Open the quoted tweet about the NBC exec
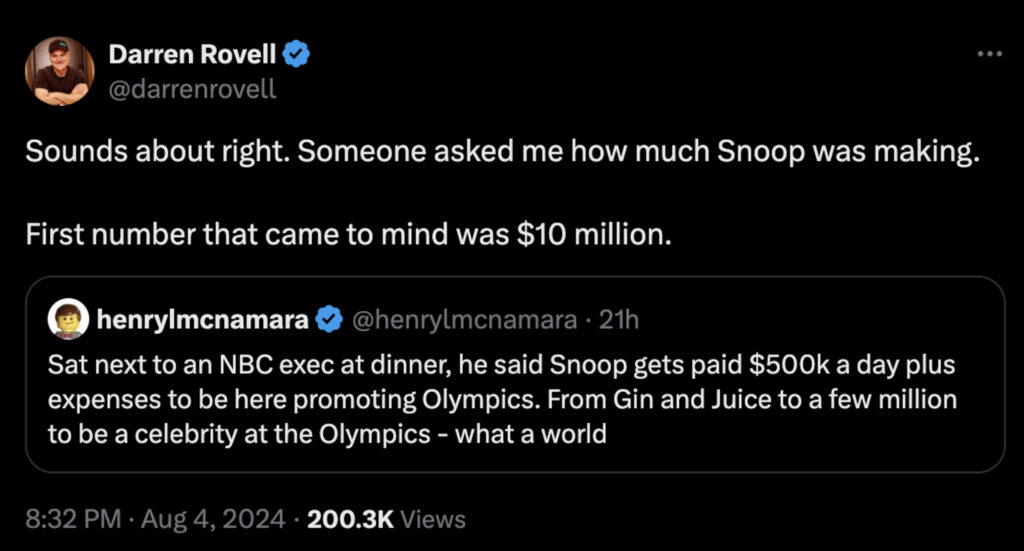1024x551 pixels. [x=514, y=400]
